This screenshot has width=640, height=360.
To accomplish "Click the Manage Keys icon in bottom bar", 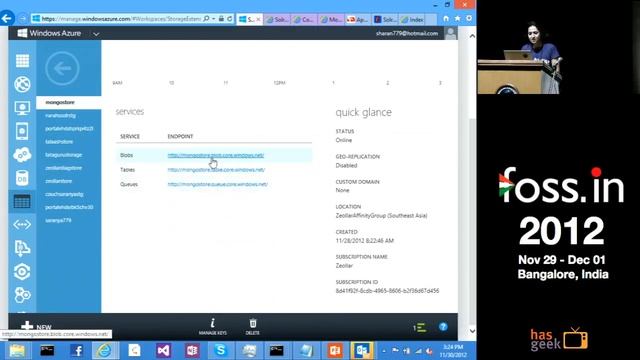I will 213,326.
